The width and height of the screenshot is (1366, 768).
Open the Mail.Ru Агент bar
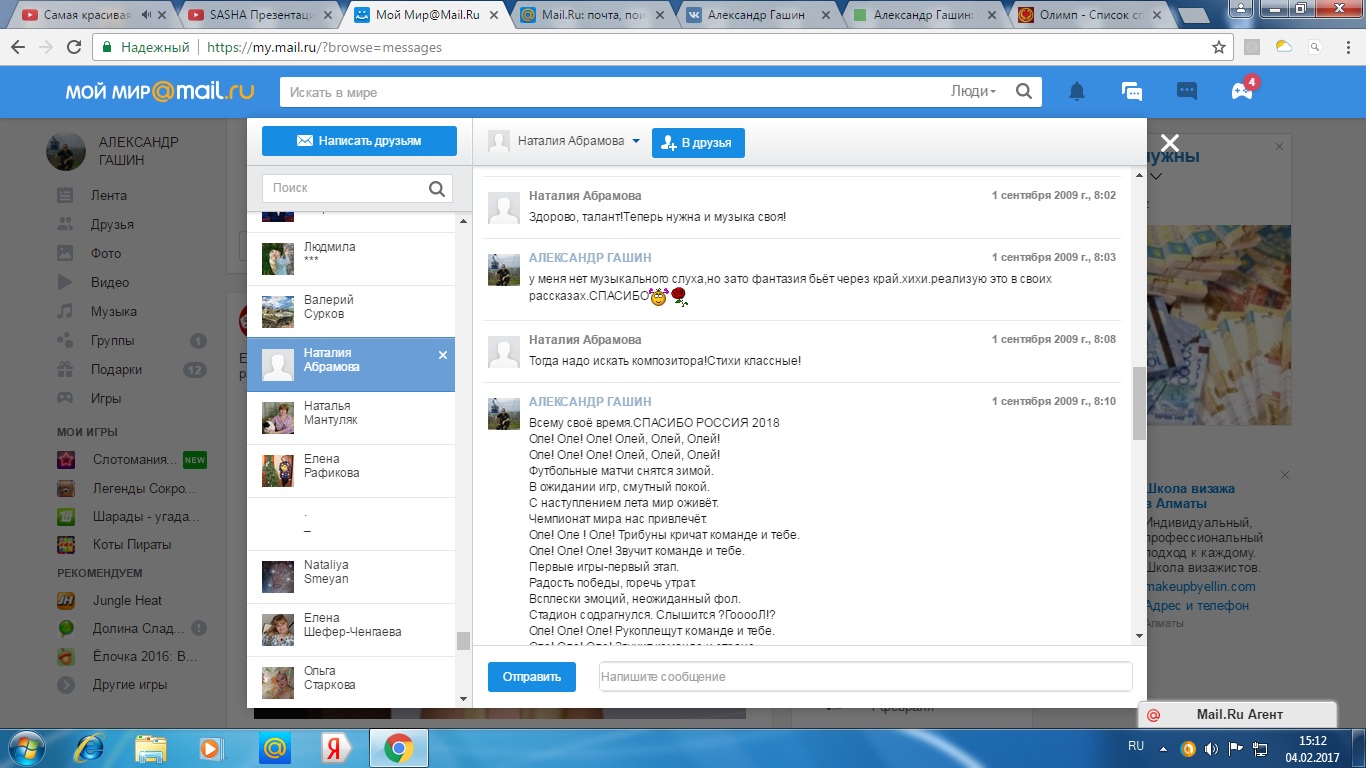coord(1237,714)
